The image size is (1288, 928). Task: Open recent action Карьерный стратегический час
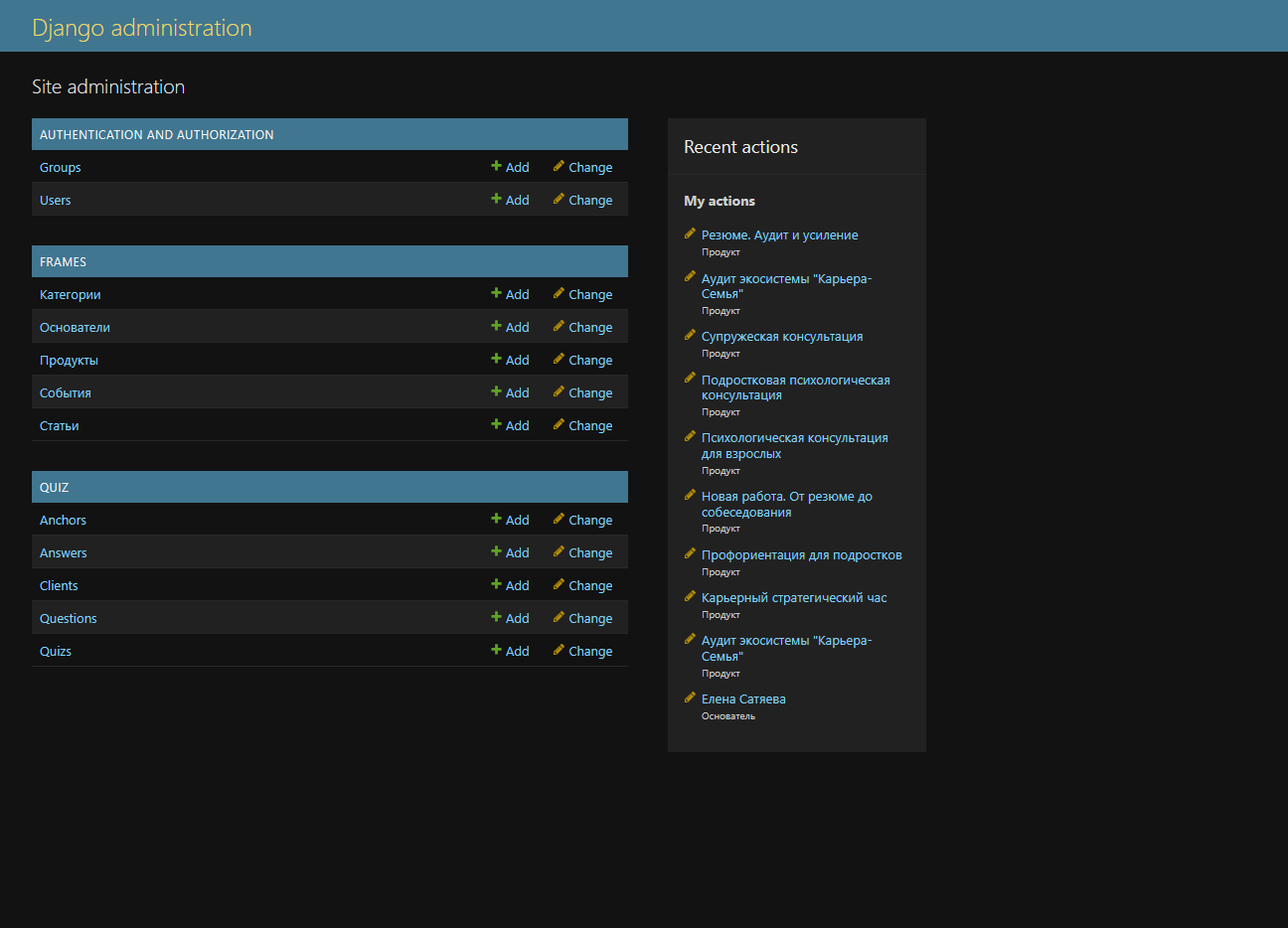pos(793,597)
